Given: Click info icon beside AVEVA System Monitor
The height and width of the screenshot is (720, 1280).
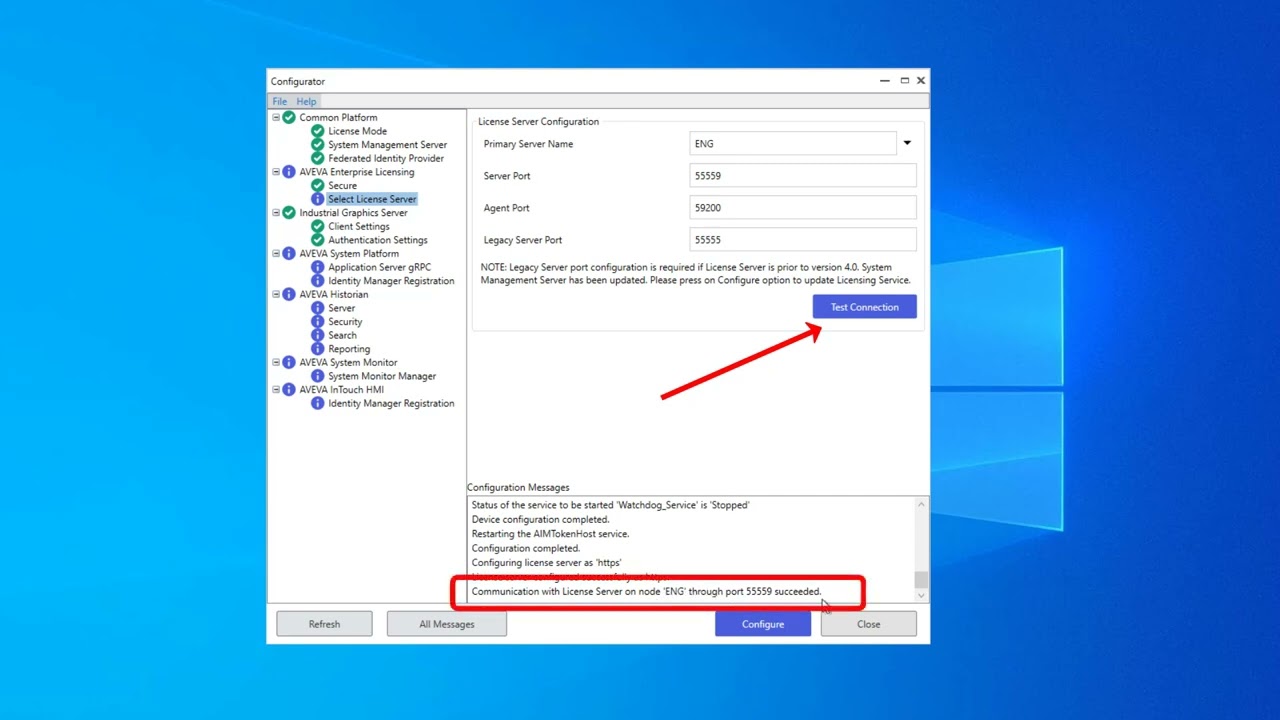Looking at the screenshot, I should [x=289, y=362].
